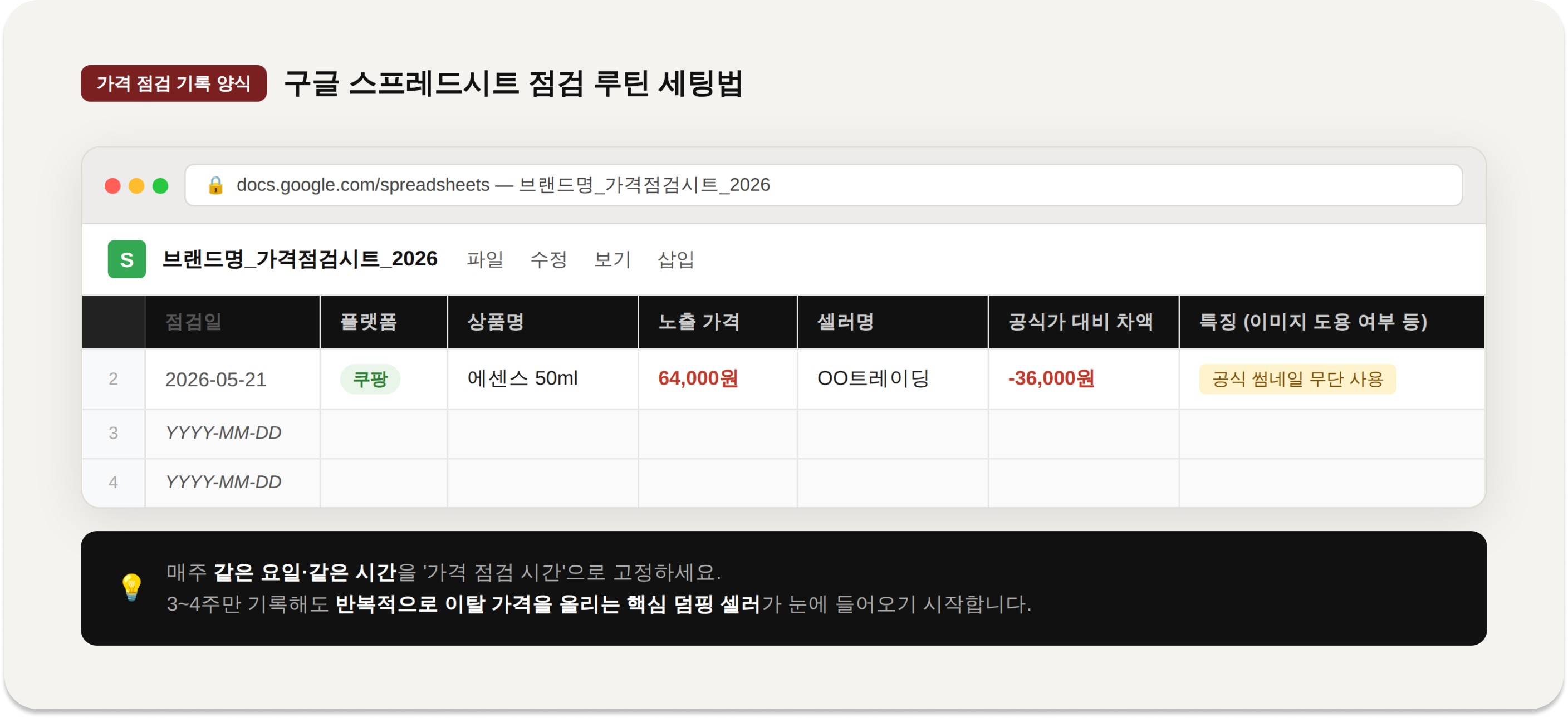This screenshot has width=1568, height=718.
Task: Select row number 4
Action: coord(113,483)
